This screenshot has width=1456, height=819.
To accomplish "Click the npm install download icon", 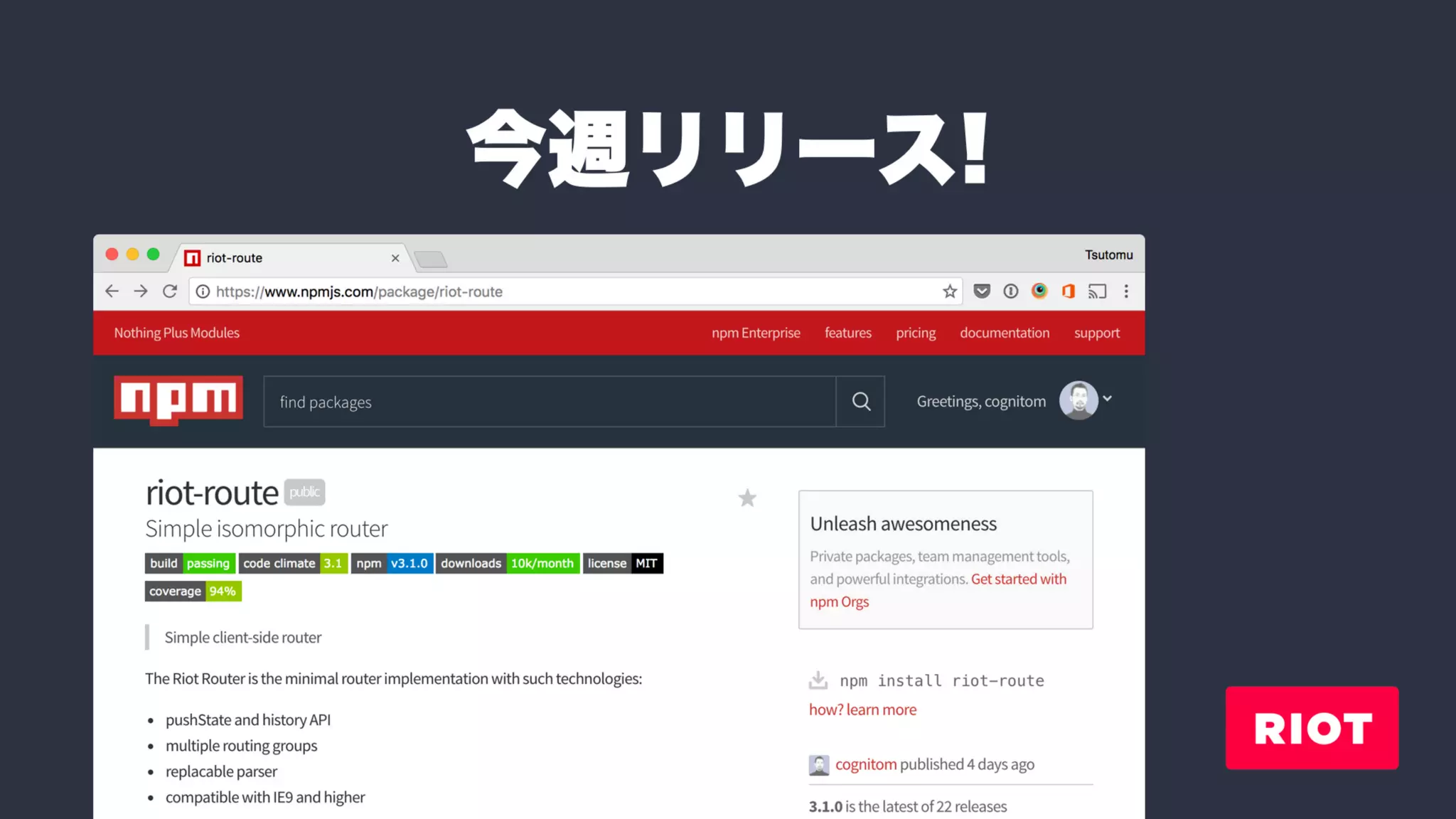I will (818, 680).
